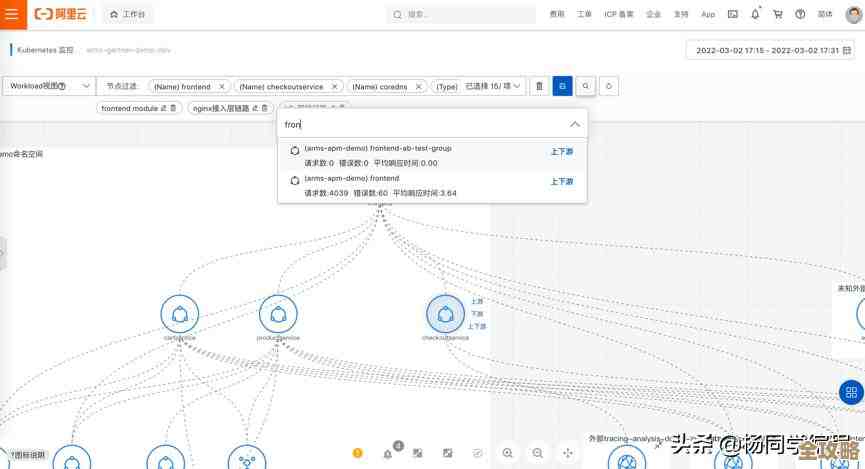
Task: Open the 工单 menu
Action: pyautogui.click(x=584, y=14)
